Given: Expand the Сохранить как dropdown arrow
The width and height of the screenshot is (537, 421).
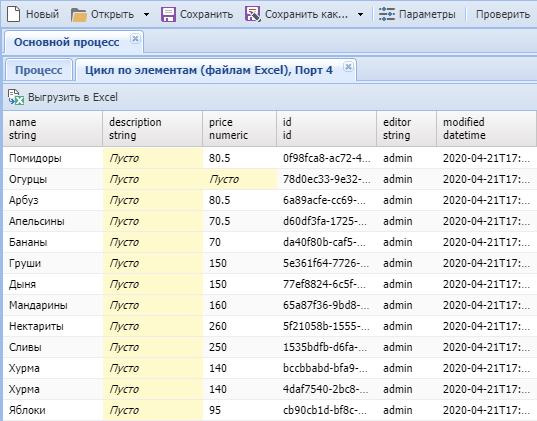Looking at the screenshot, I should point(360,15).
